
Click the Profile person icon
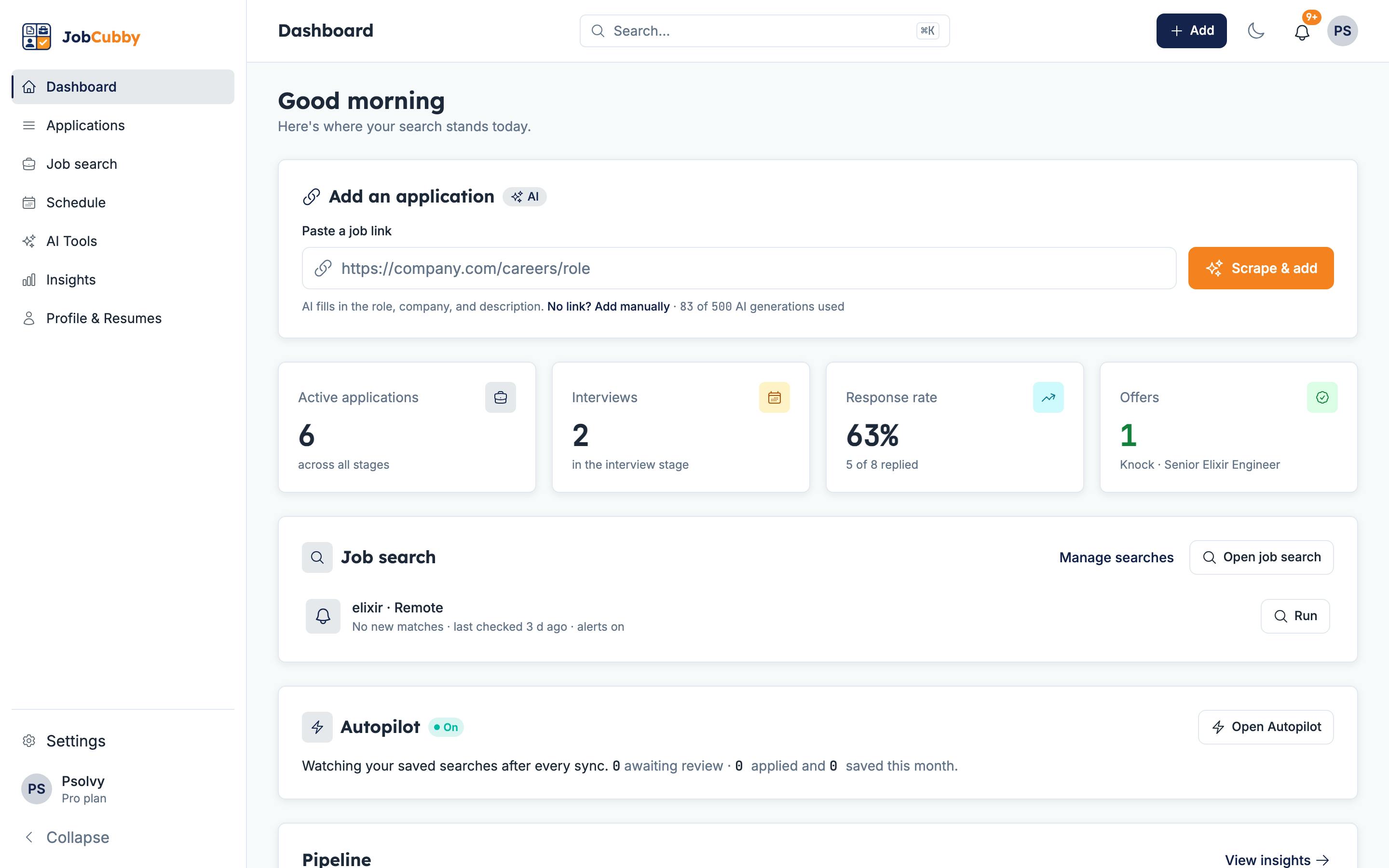click(x=29, y=318)
